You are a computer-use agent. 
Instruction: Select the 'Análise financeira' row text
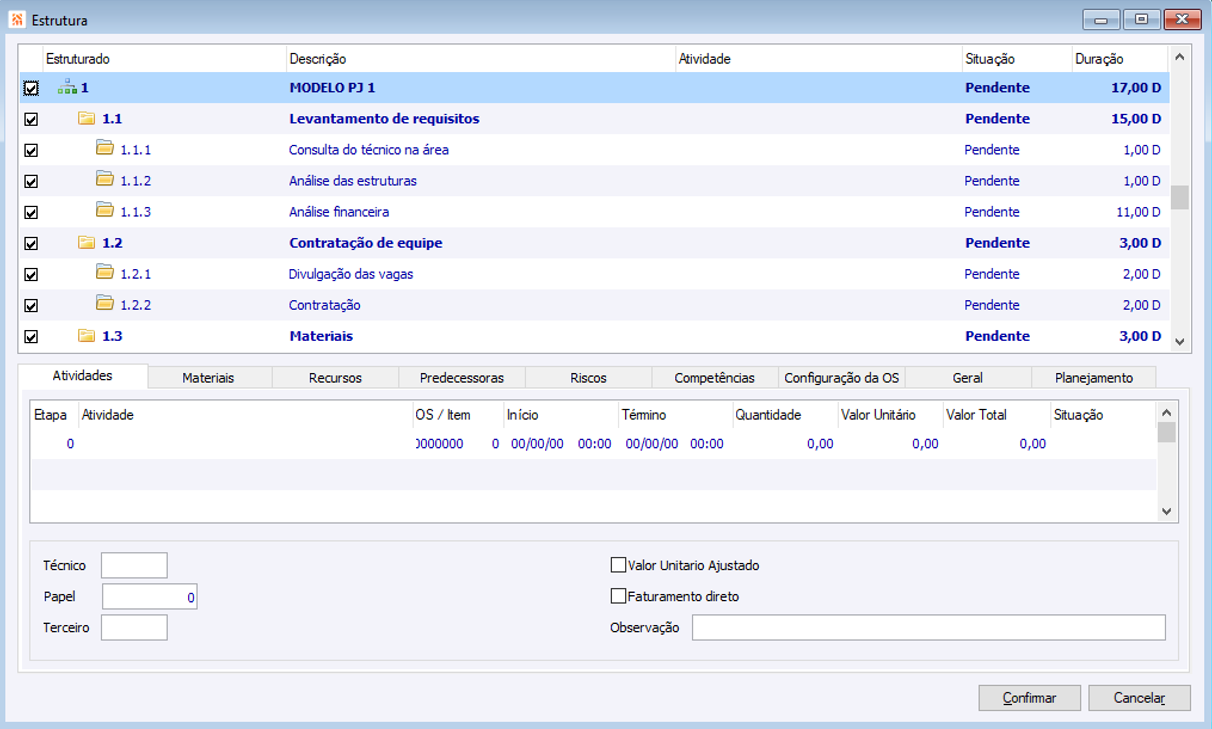pos(339,212)
